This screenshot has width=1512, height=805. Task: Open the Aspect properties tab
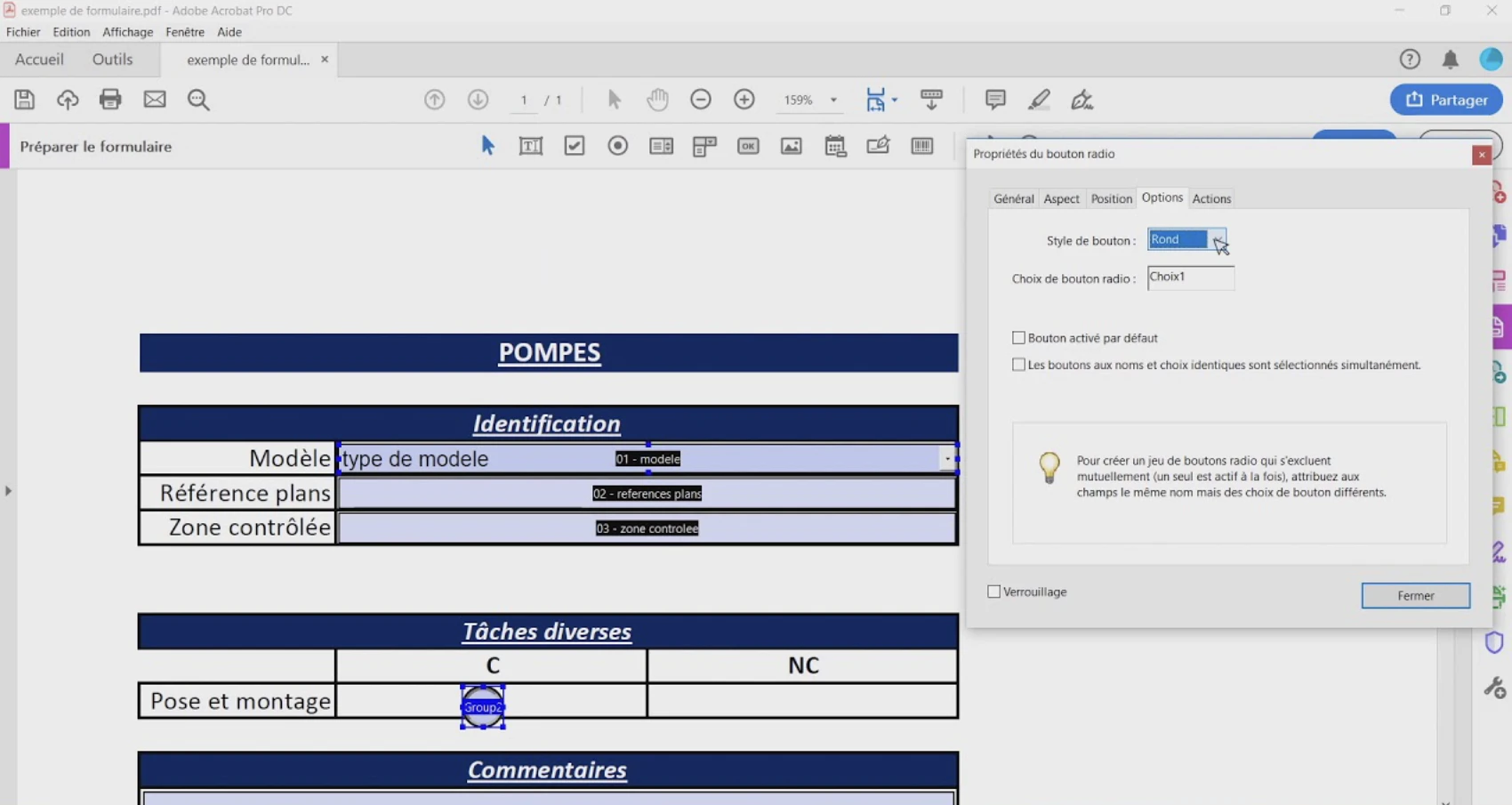tap(1061, 198)
